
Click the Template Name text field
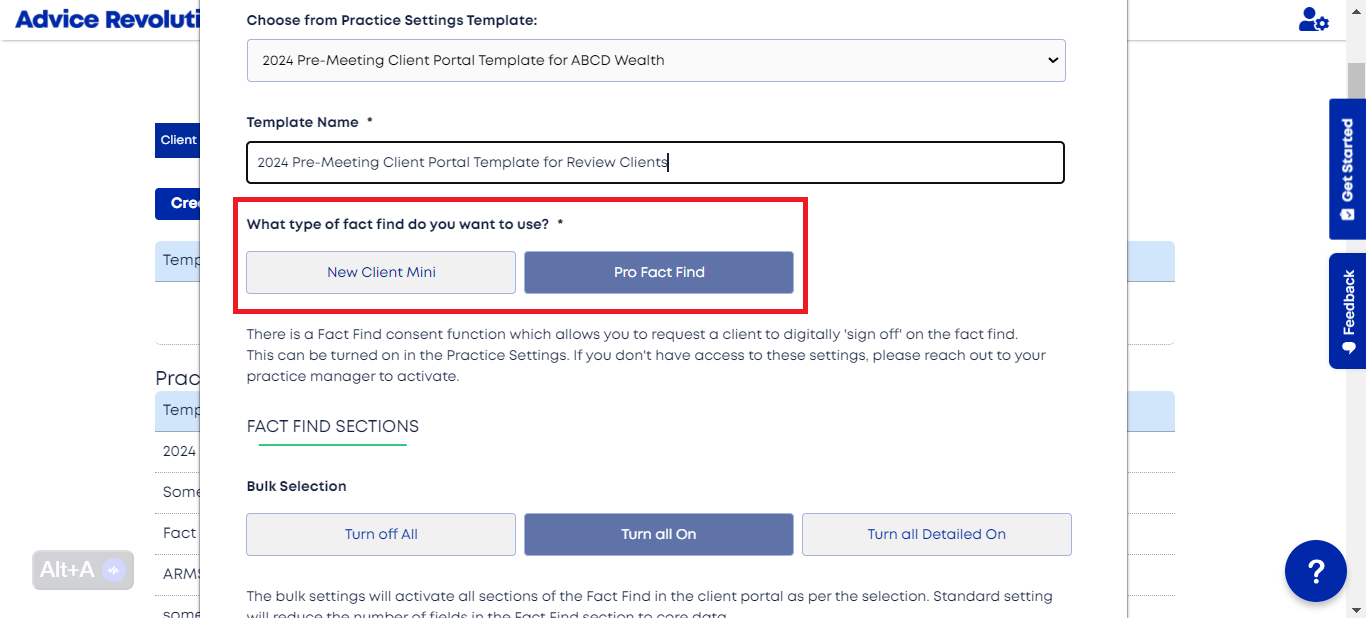656,162
